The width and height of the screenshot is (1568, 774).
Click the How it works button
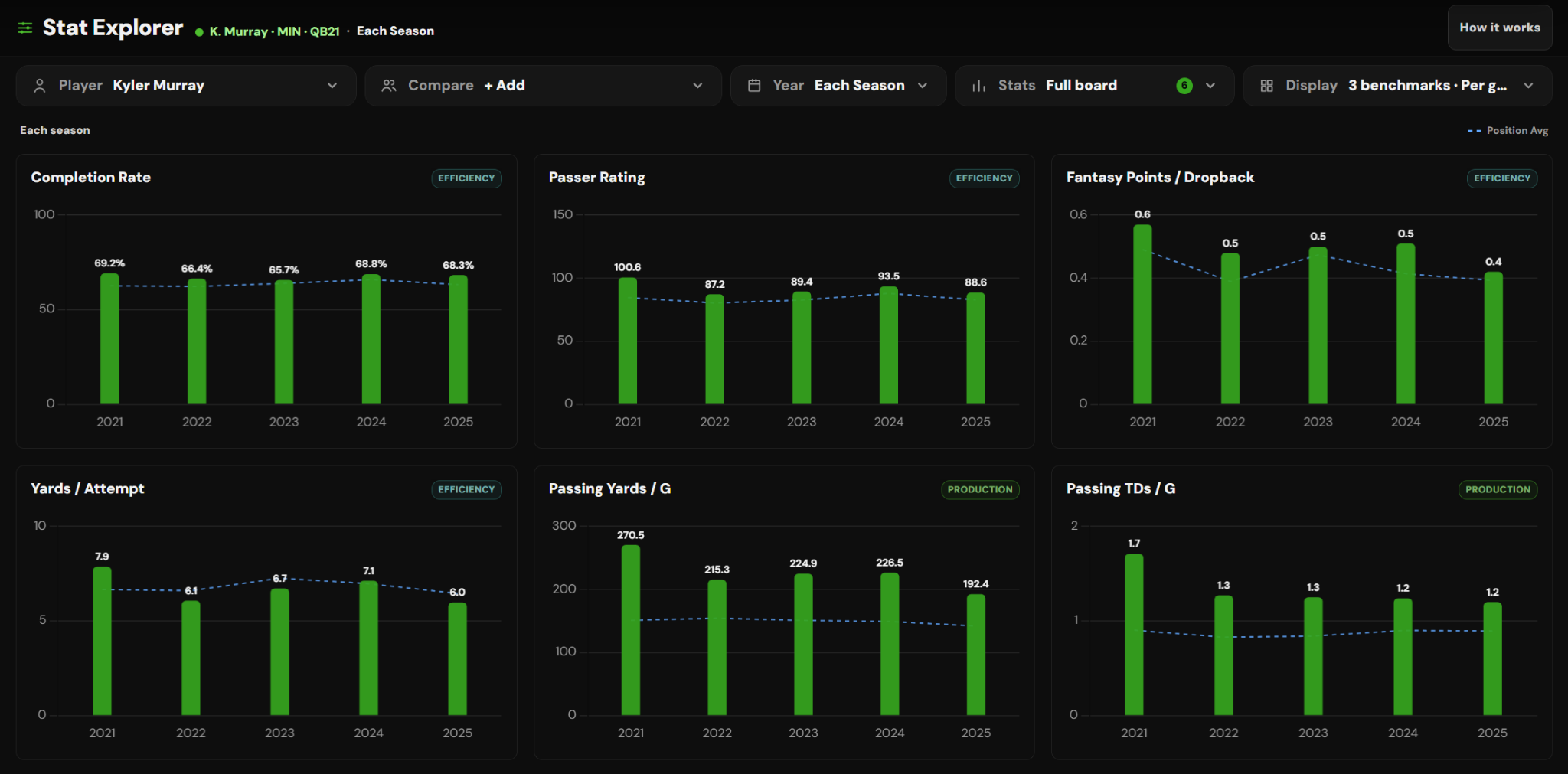pos(1500,28)
